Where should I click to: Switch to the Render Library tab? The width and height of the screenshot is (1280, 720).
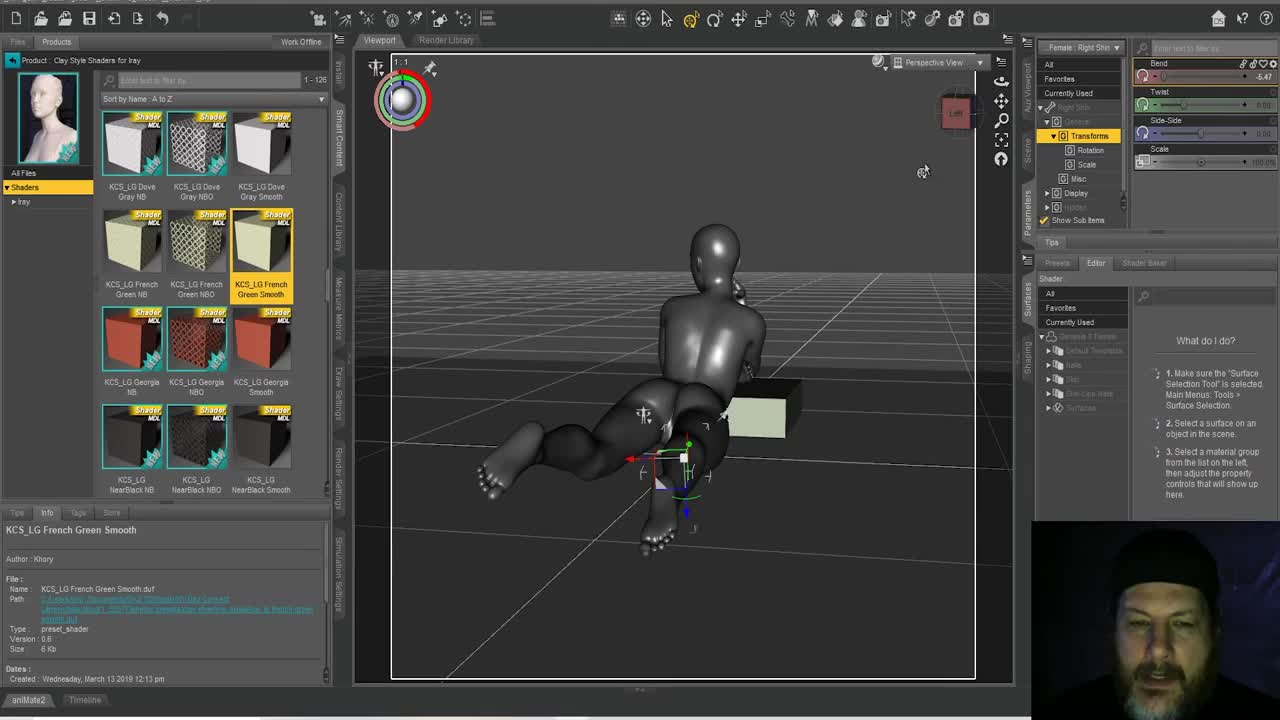point(446,40)
